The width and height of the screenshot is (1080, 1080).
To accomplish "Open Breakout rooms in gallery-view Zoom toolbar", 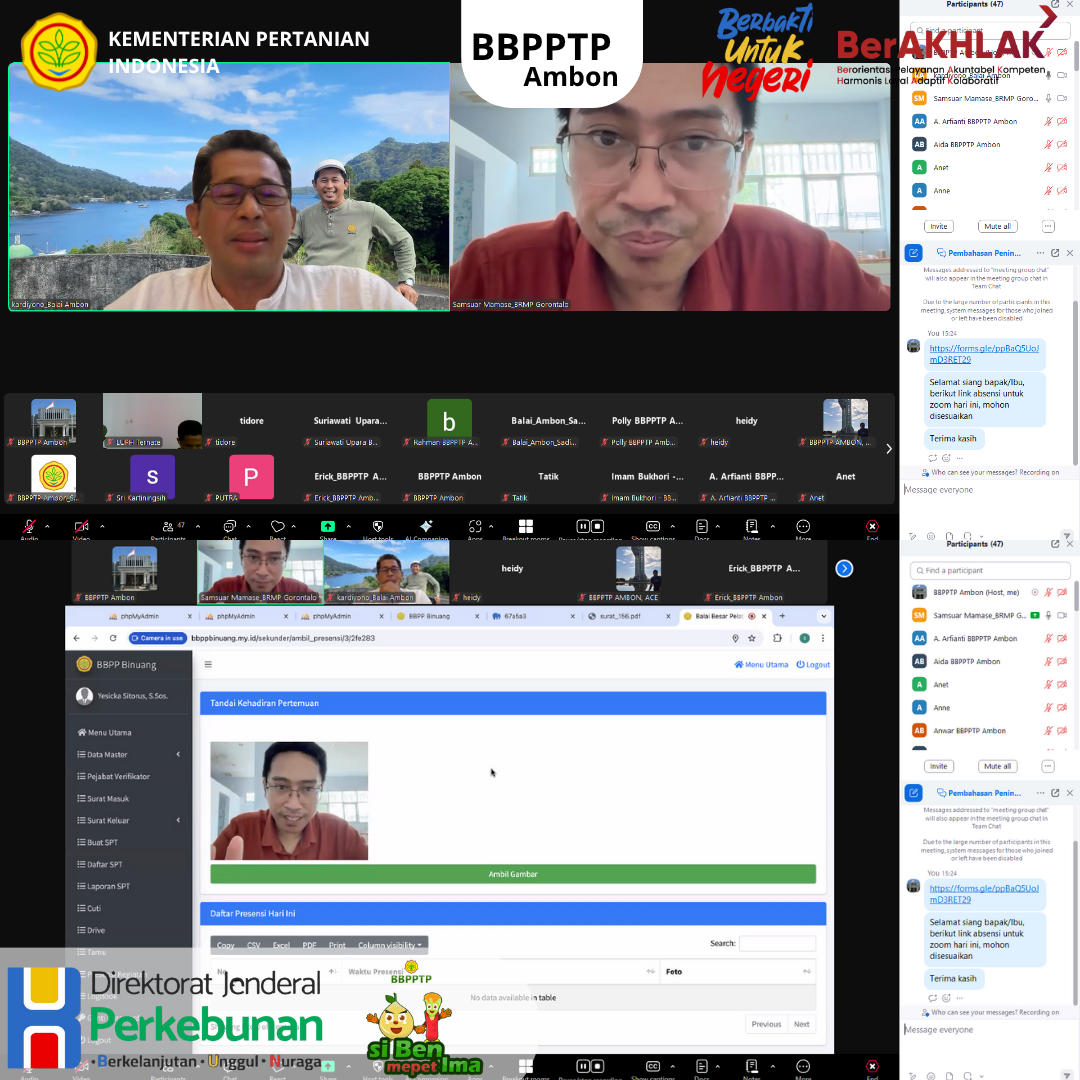I will (x=526, y=527).
